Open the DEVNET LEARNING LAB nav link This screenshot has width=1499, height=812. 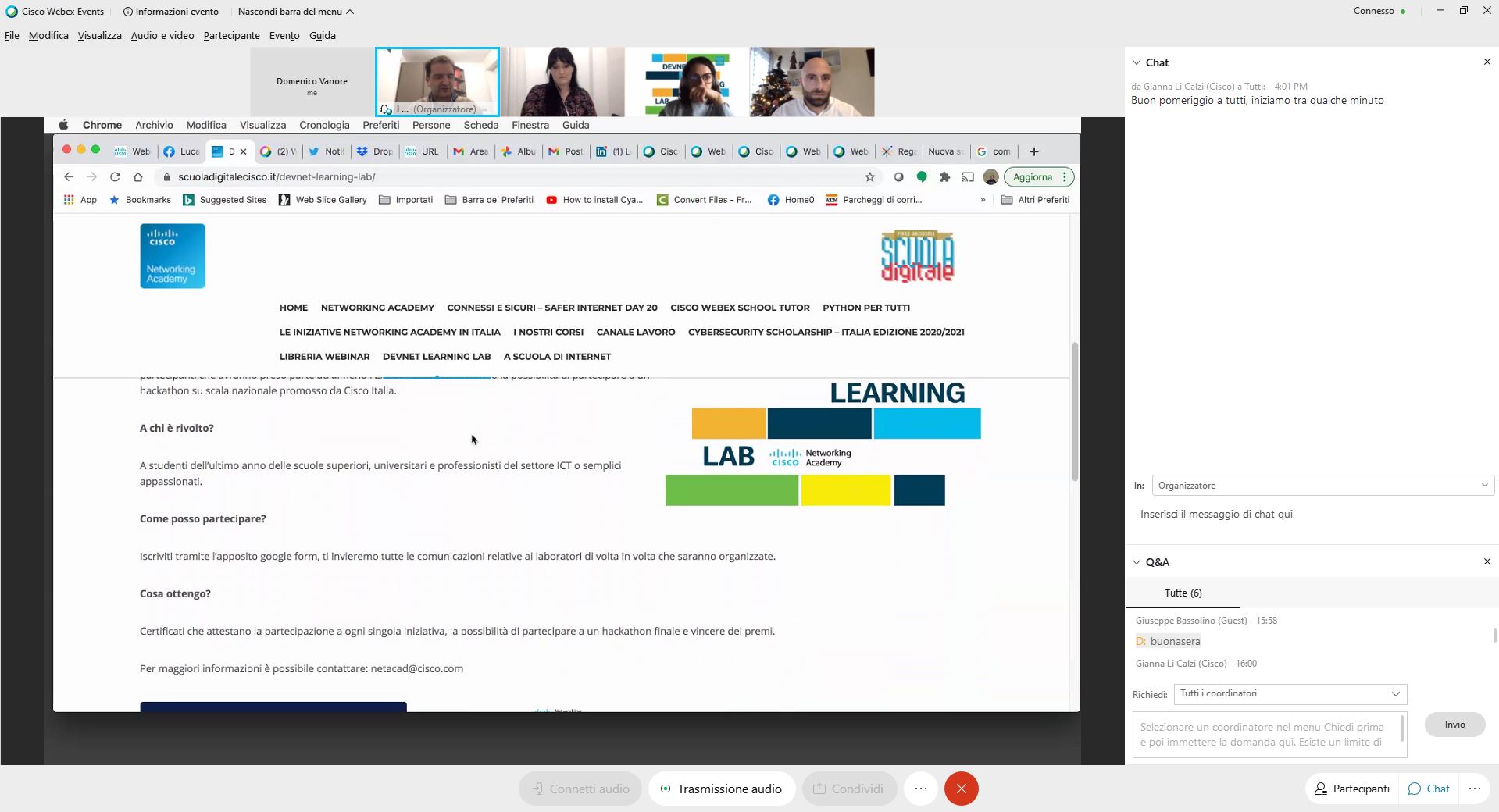click(437, 357)
